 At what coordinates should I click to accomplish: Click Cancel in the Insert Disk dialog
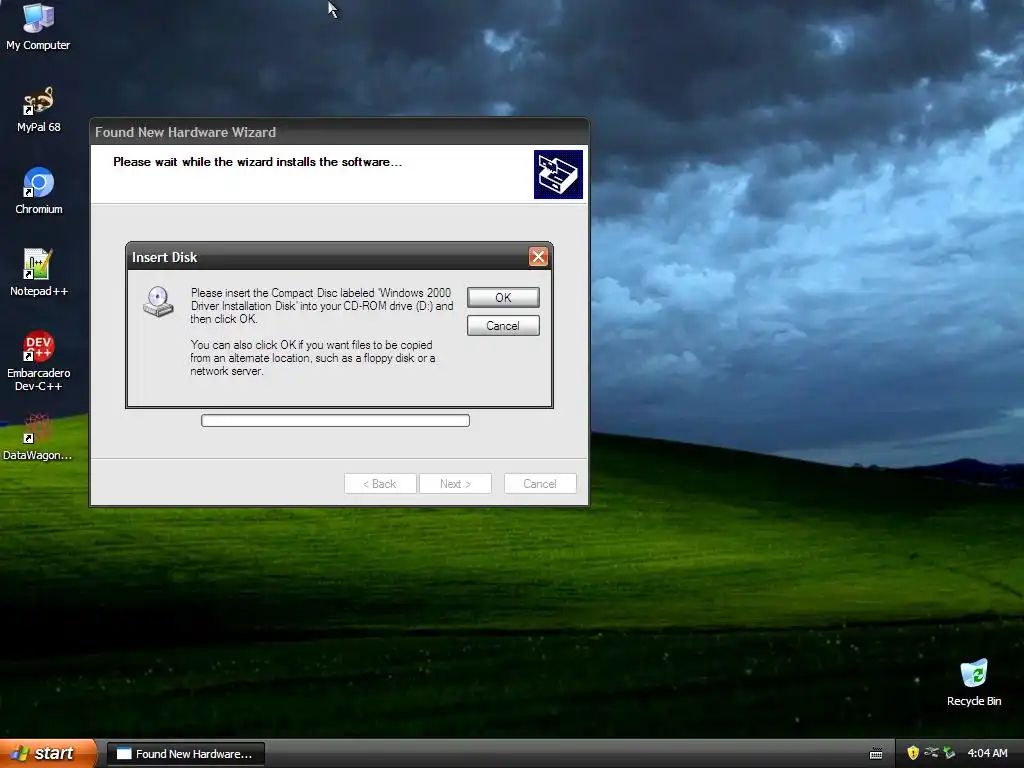(x=503, y=325)
